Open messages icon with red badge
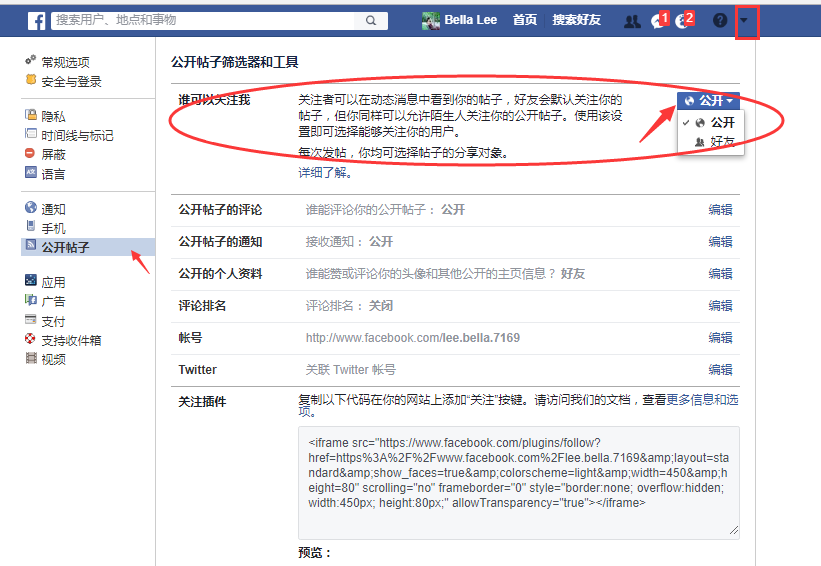Screen dimensions: 821x566 [659, 20]
